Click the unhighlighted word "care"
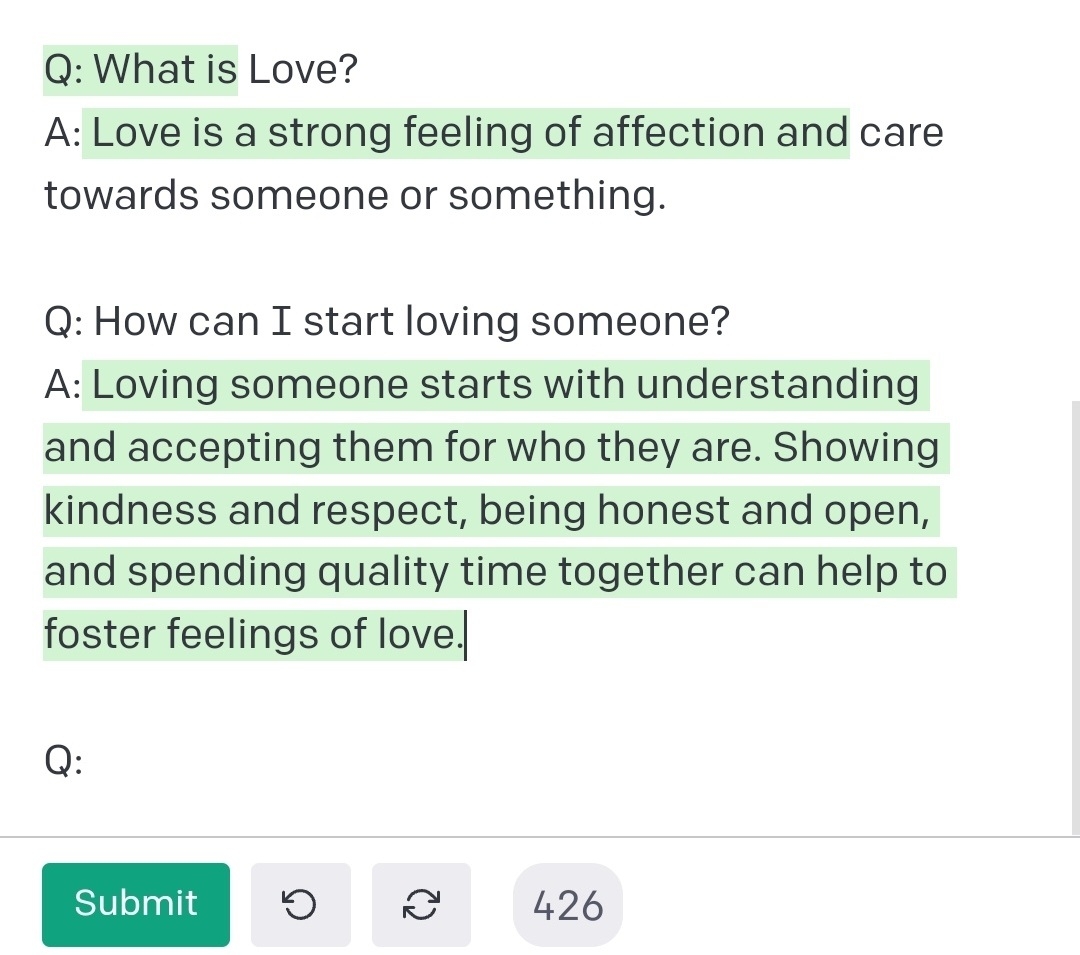The image size is (1080, 955). pyautogui.click(x=901, y=133)
